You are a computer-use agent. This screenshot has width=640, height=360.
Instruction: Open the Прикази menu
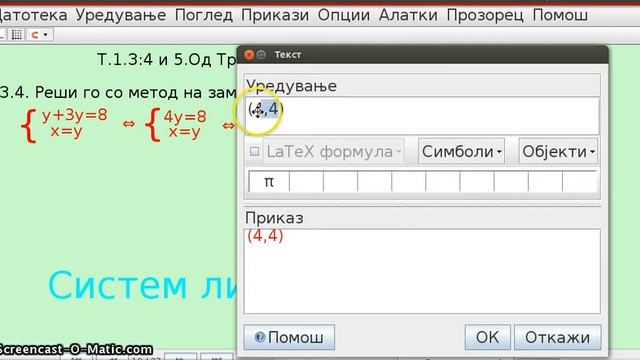(275, 15)
